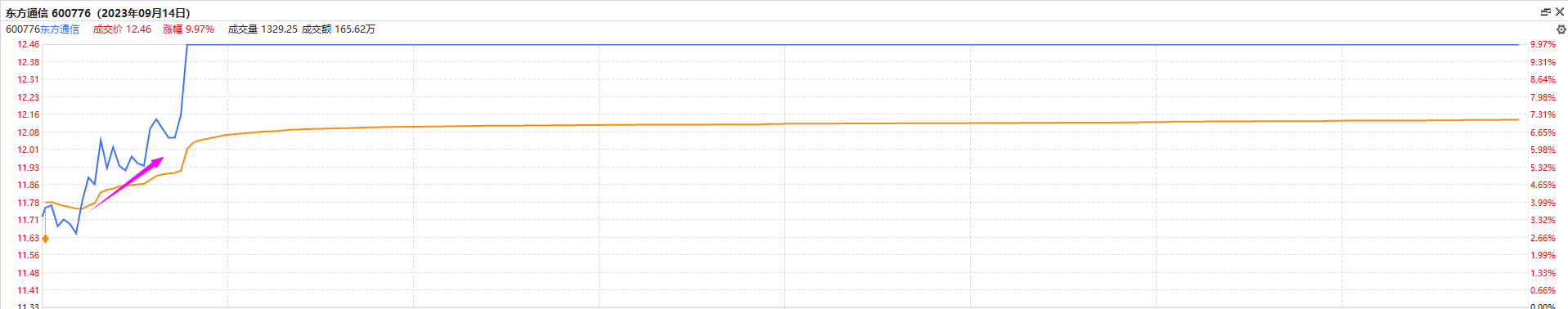Click the 600776 stock code text
The width and height of the screenshot is (1568, 309).
(x=23, y=29)
